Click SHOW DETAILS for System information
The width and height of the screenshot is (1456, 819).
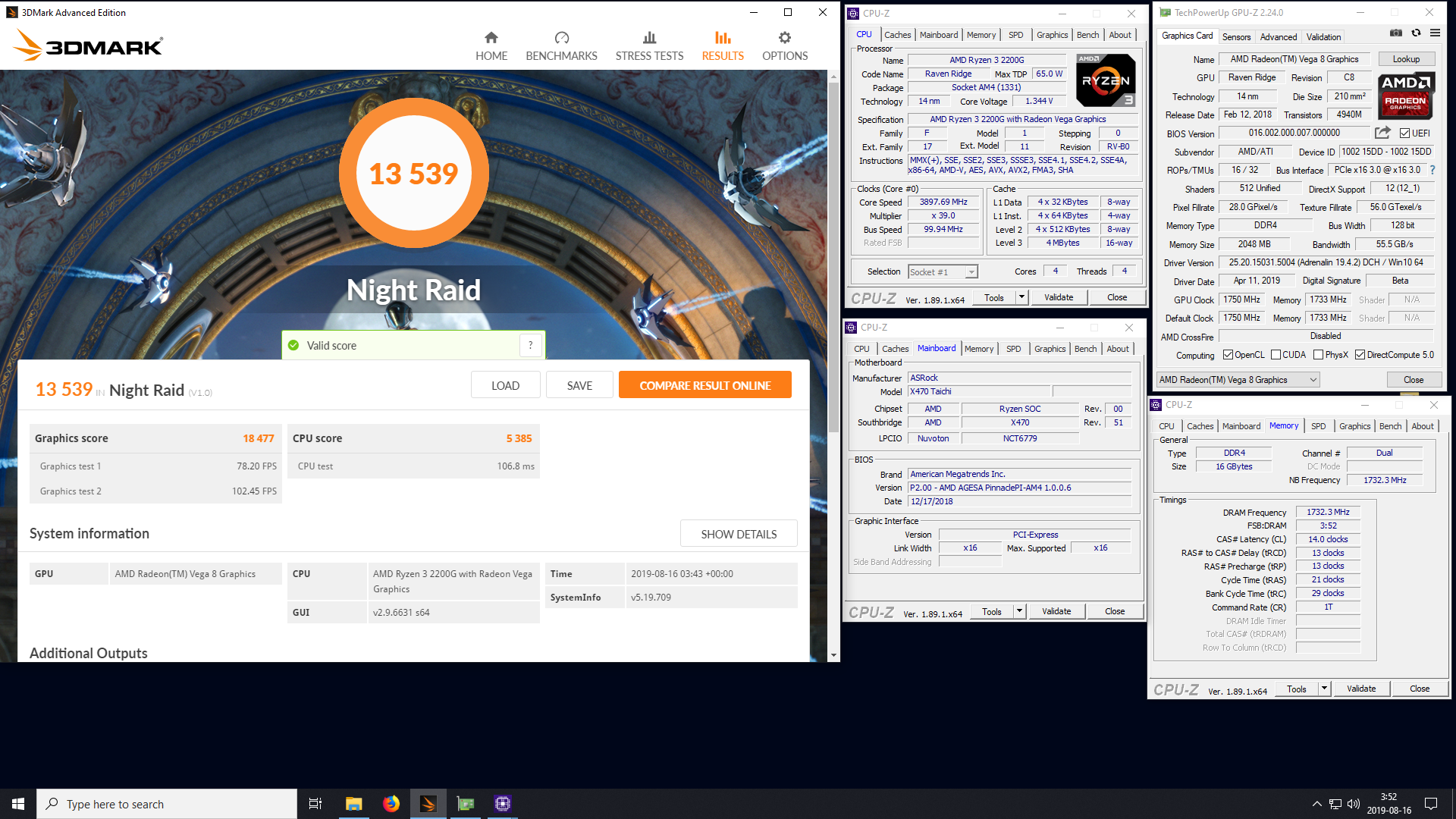click(739, 534)
